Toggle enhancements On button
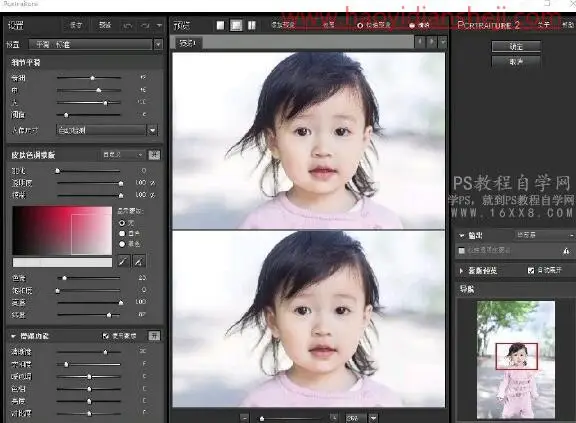 tap(154, 336)
